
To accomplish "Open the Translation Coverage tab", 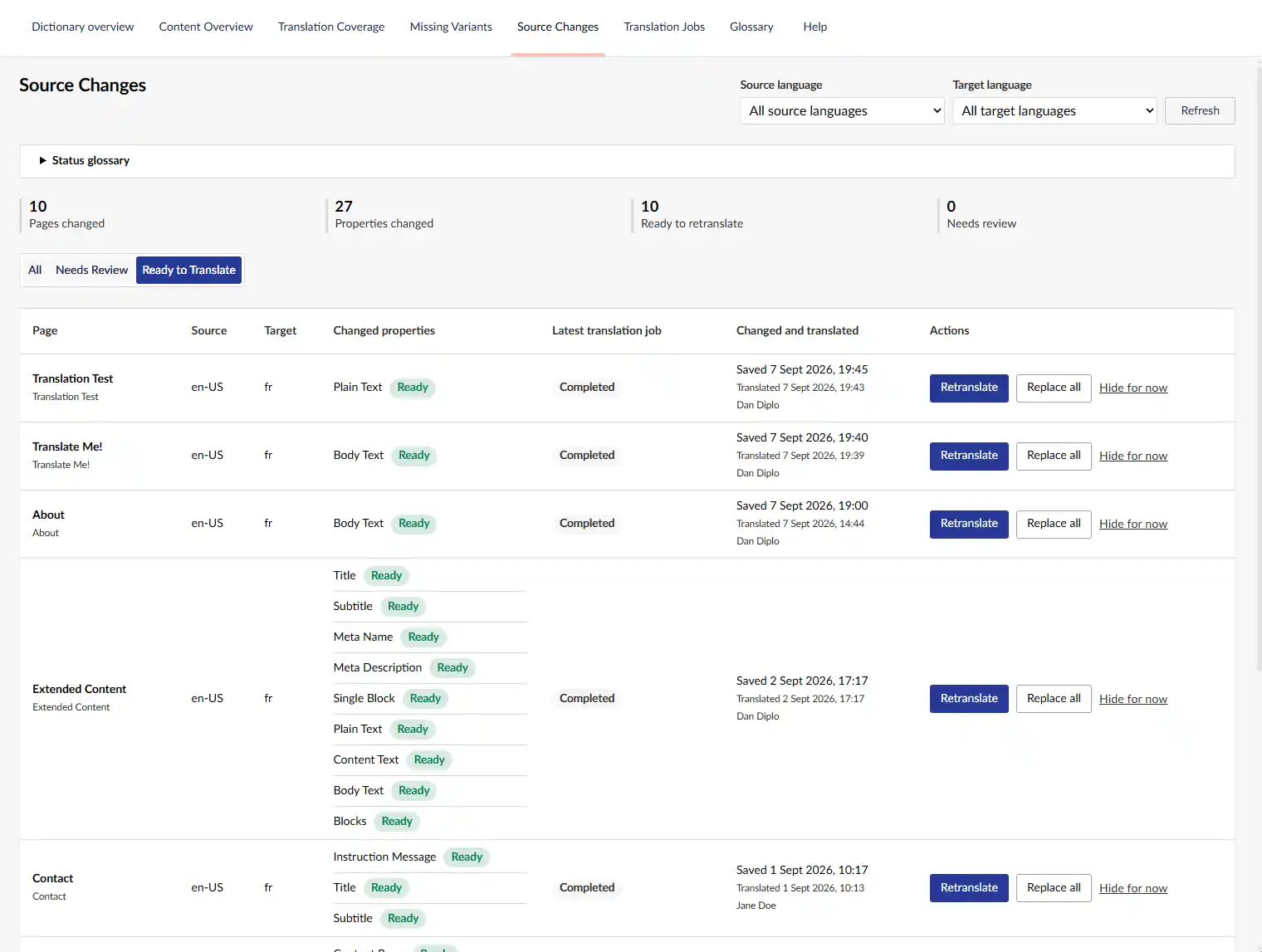I will (x=331, y=27).
